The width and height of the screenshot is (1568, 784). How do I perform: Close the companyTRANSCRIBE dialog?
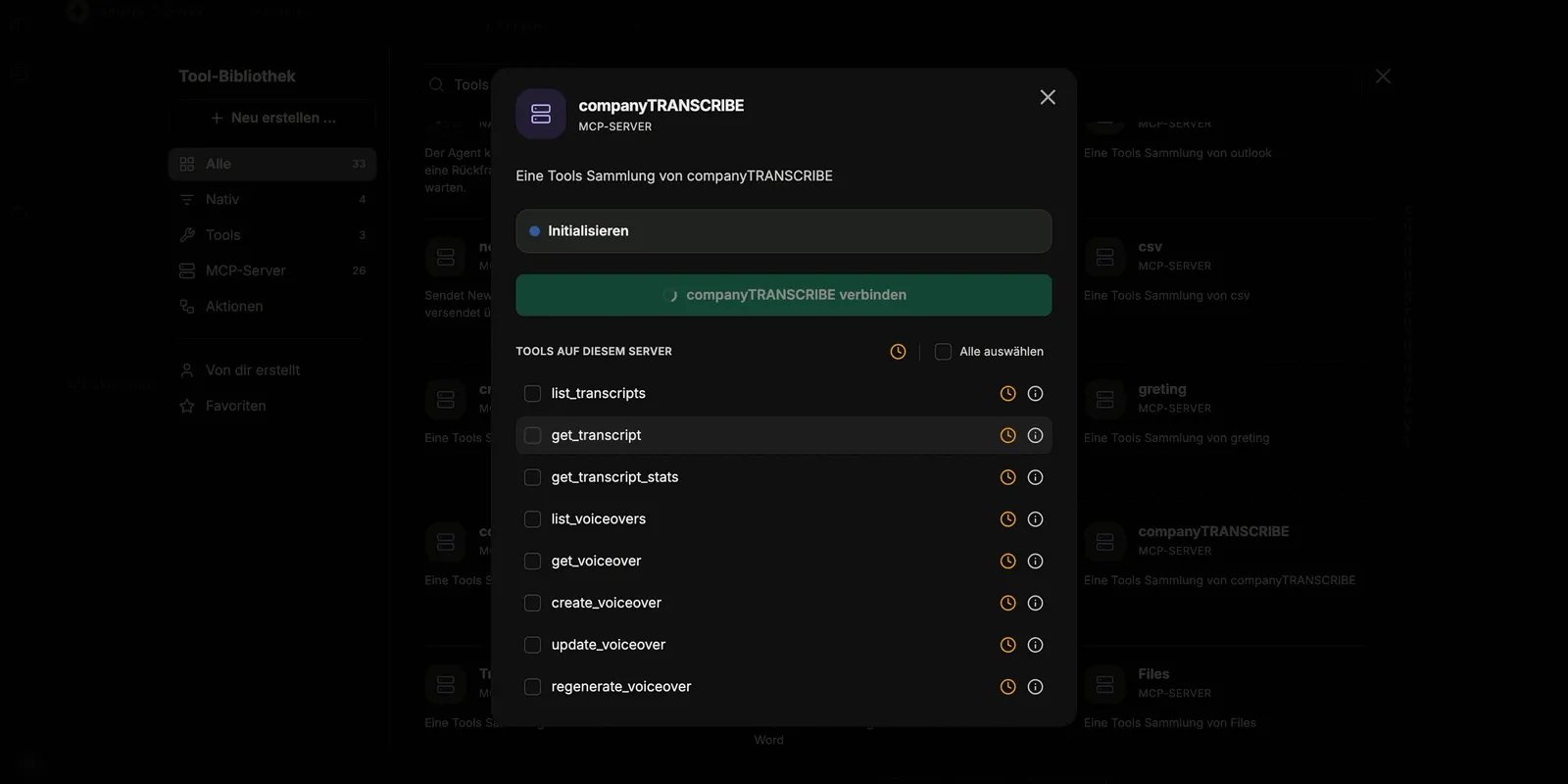pyautogui.click(x=1048, y=97)
